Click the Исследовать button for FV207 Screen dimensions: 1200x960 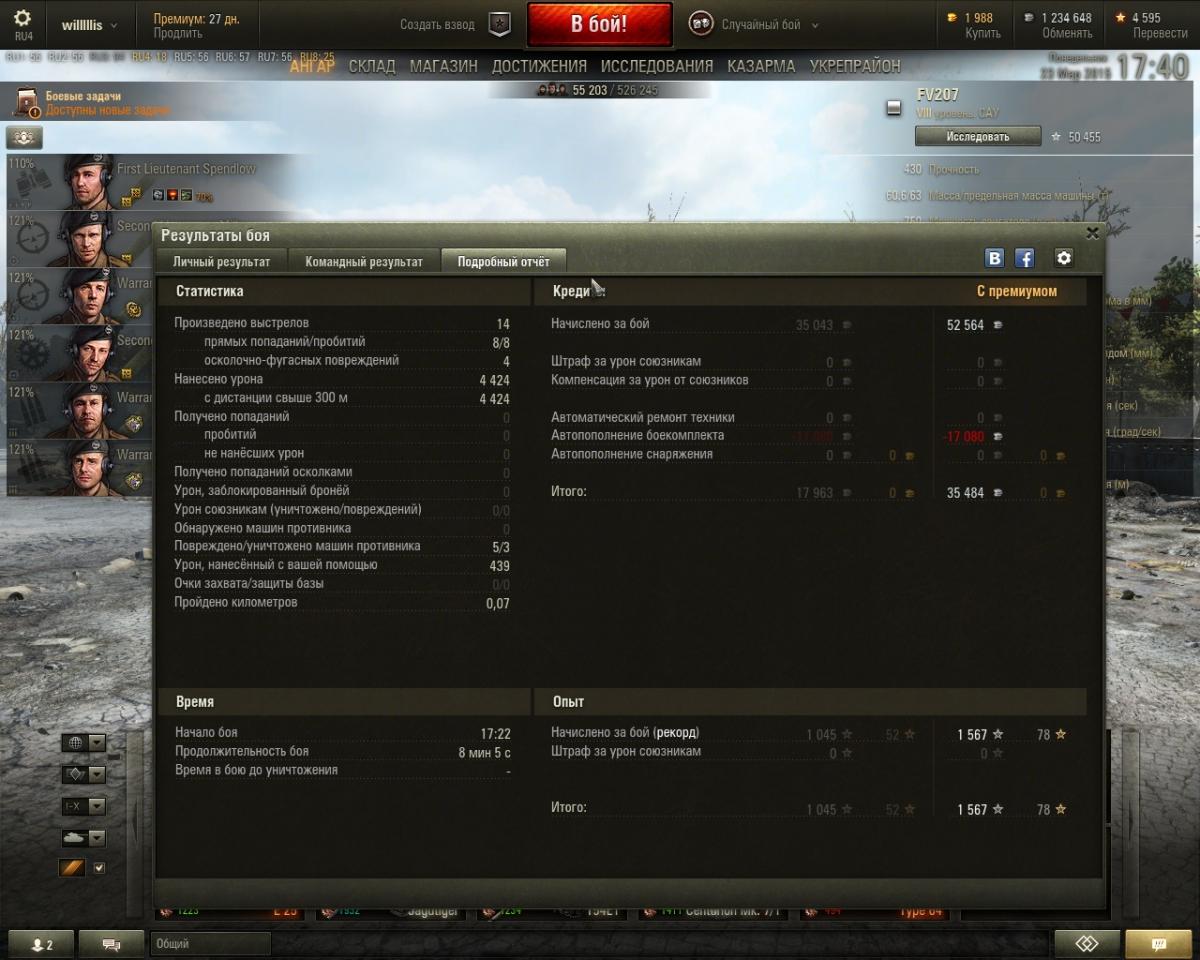[x=978, y=136]
